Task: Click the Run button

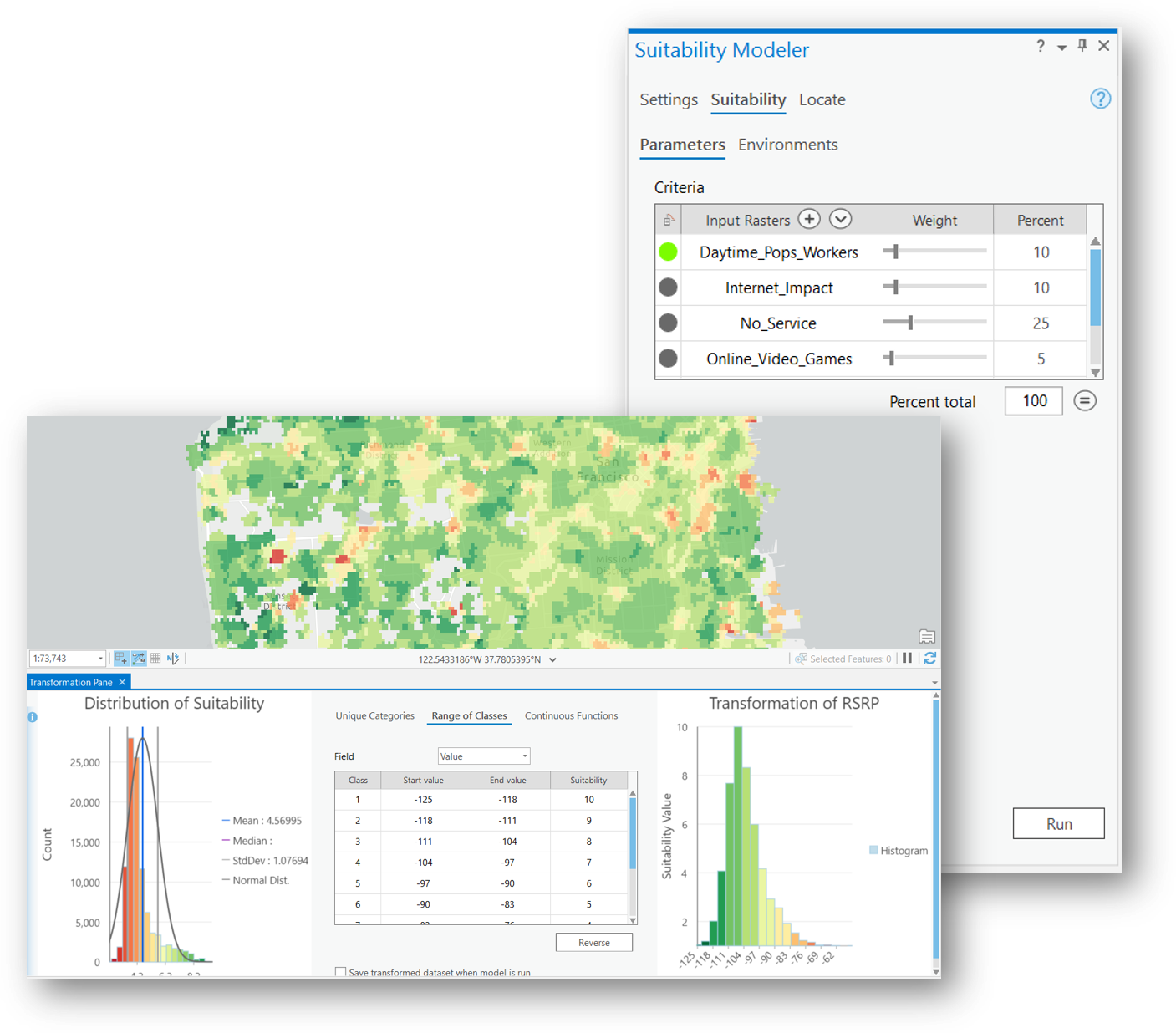Action: [x=1059, y=823]
